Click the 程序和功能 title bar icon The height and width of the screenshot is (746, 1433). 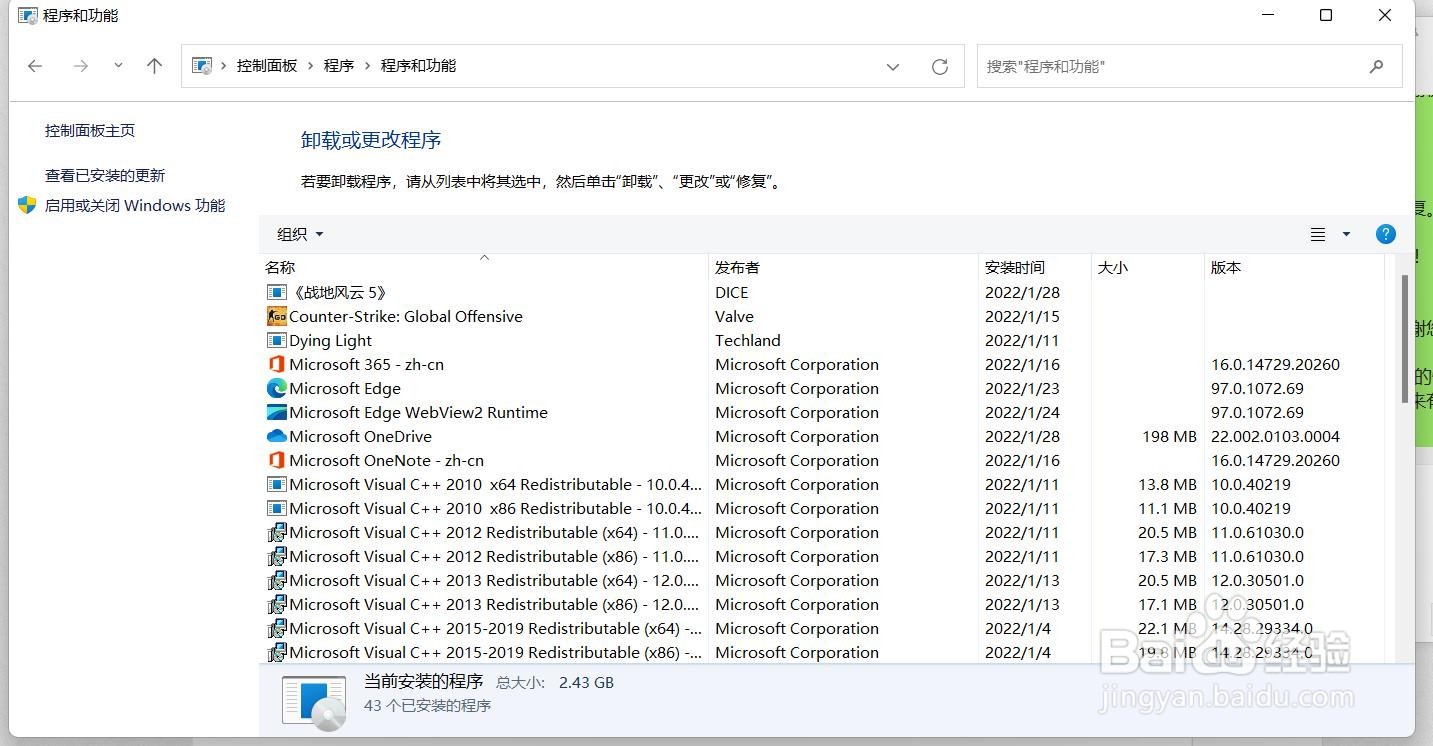(28, 15)
